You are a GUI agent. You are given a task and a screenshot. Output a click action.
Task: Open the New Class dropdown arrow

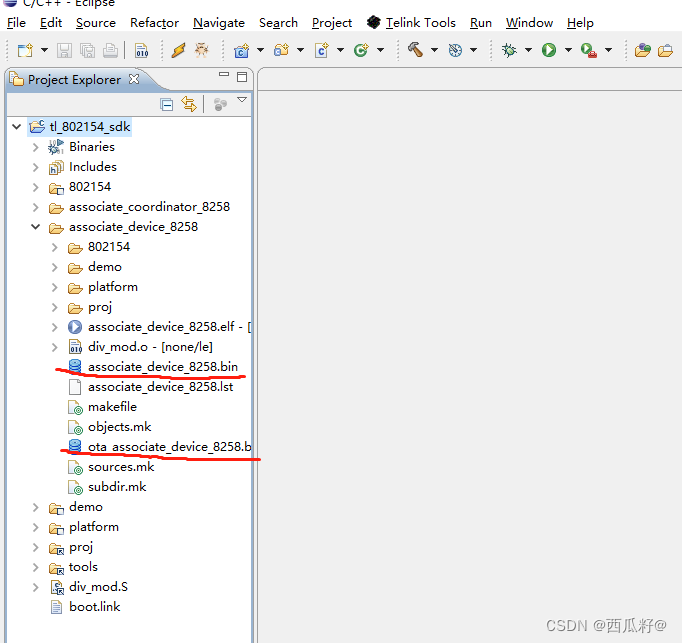(x=380, y=50)
